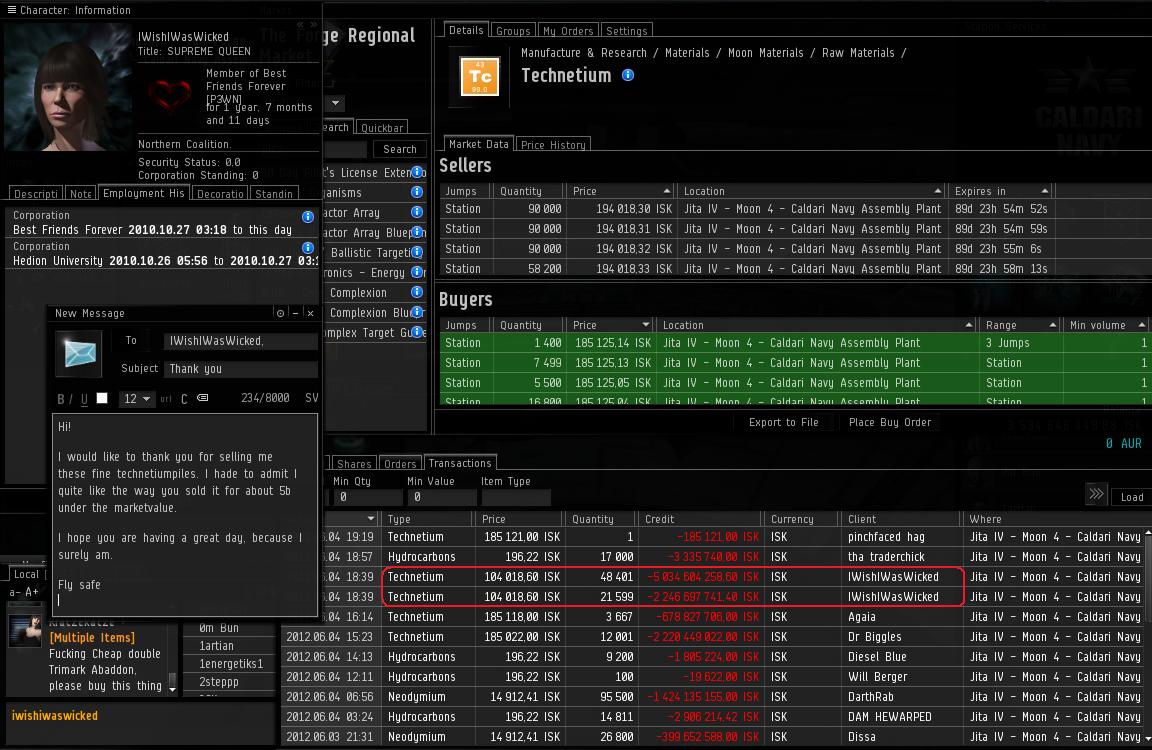Click clear formatting C icon in message toolbar
Image resolution: width=1152 pixels, height=750 pixels.
[x=184, y=399]
